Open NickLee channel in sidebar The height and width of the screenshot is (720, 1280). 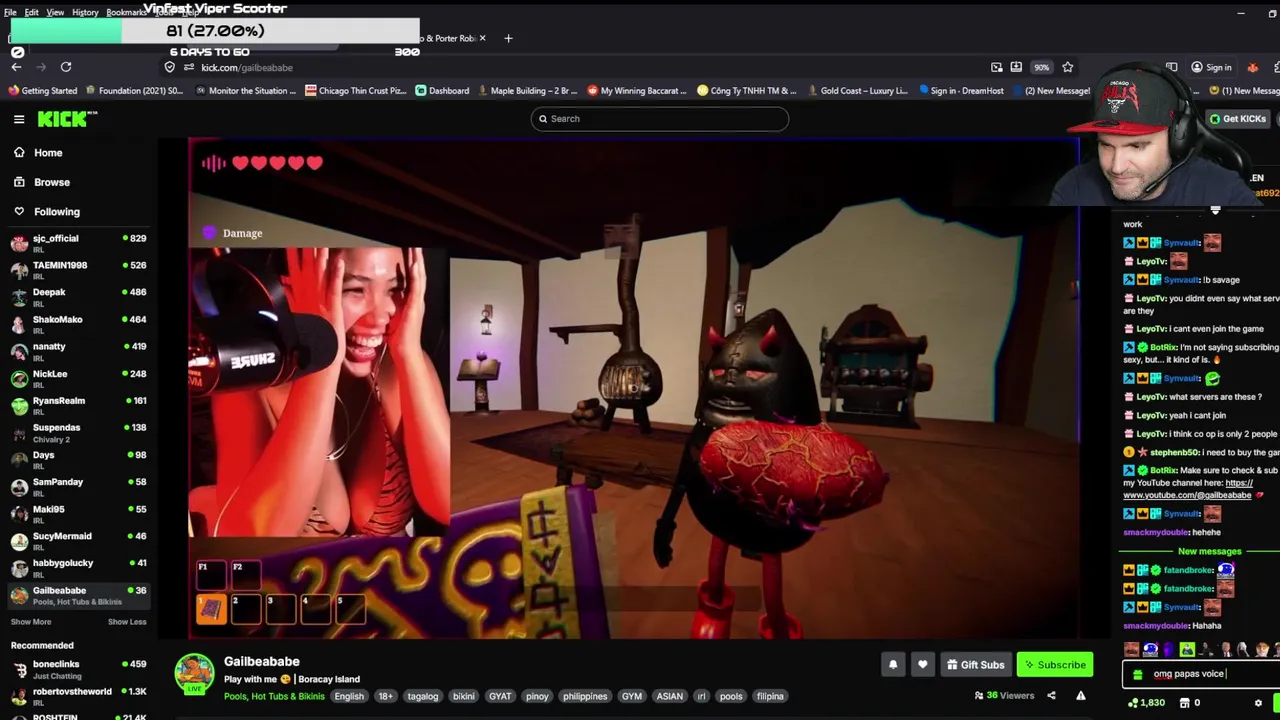tap(78, 378)
